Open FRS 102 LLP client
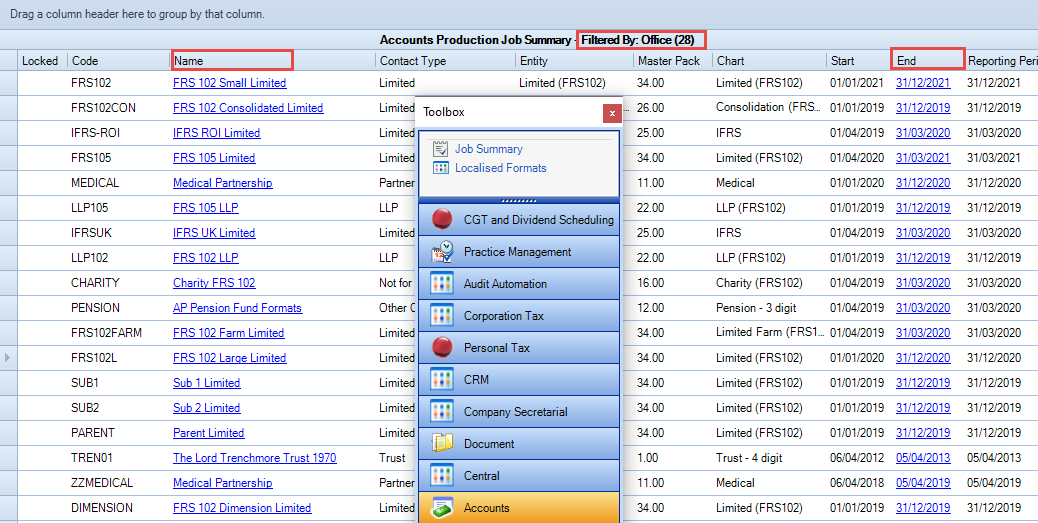Screen dimensions: 1038x523 click(x=206, y=258)
